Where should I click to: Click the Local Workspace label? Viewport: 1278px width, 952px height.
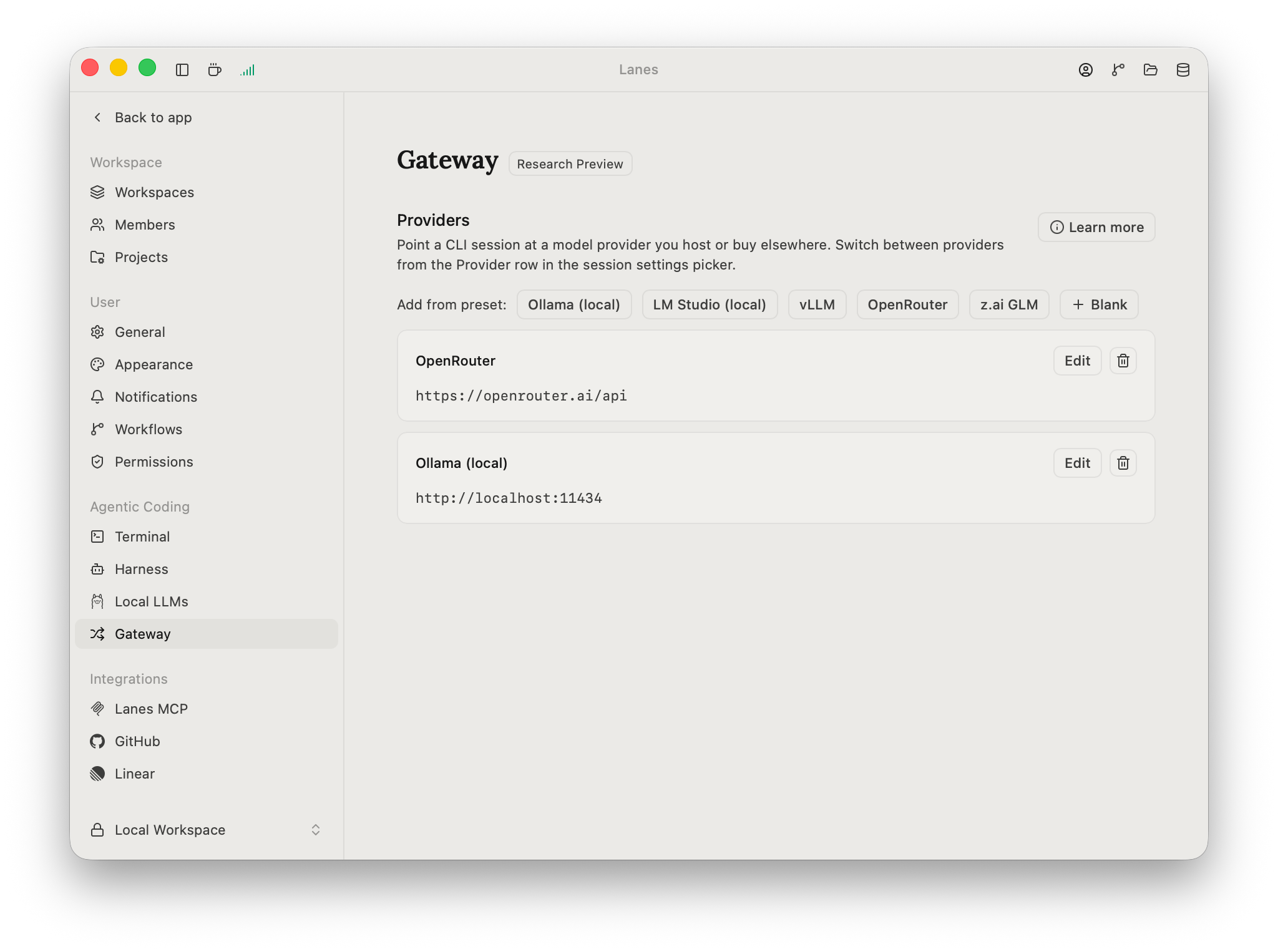click(x=170, y=830)
